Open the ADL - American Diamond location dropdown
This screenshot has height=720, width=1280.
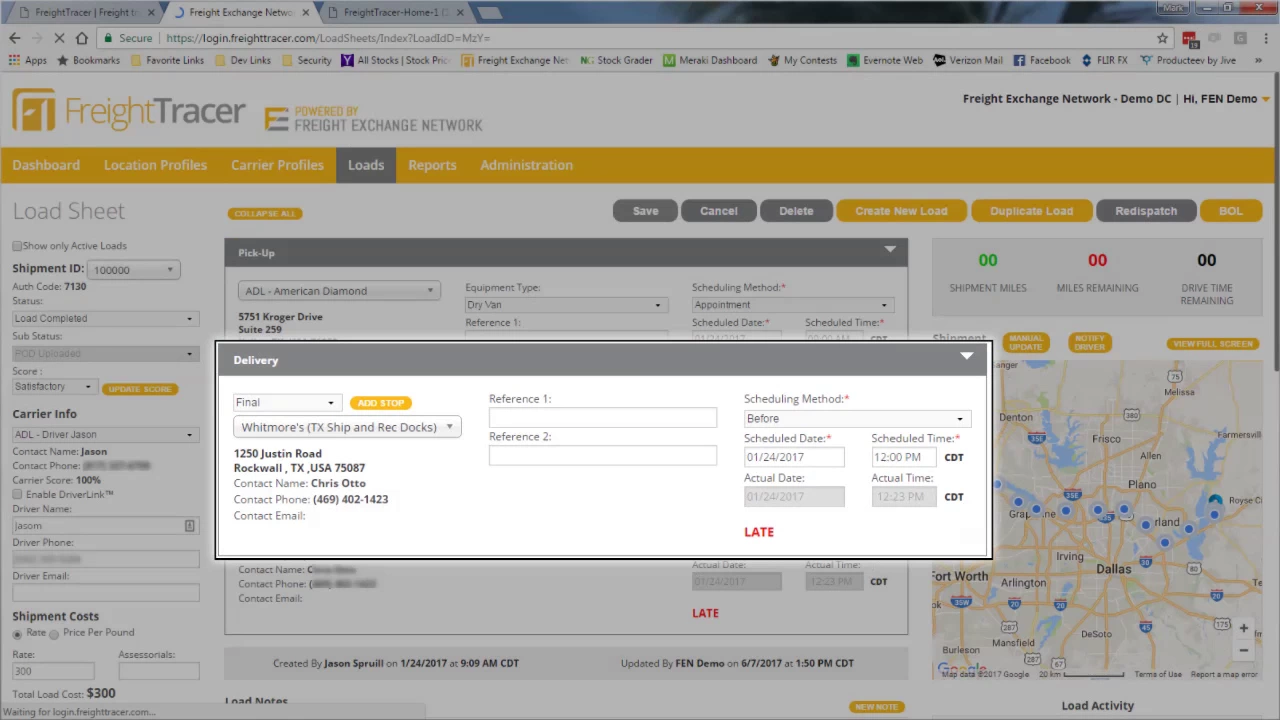click(339, 291)
